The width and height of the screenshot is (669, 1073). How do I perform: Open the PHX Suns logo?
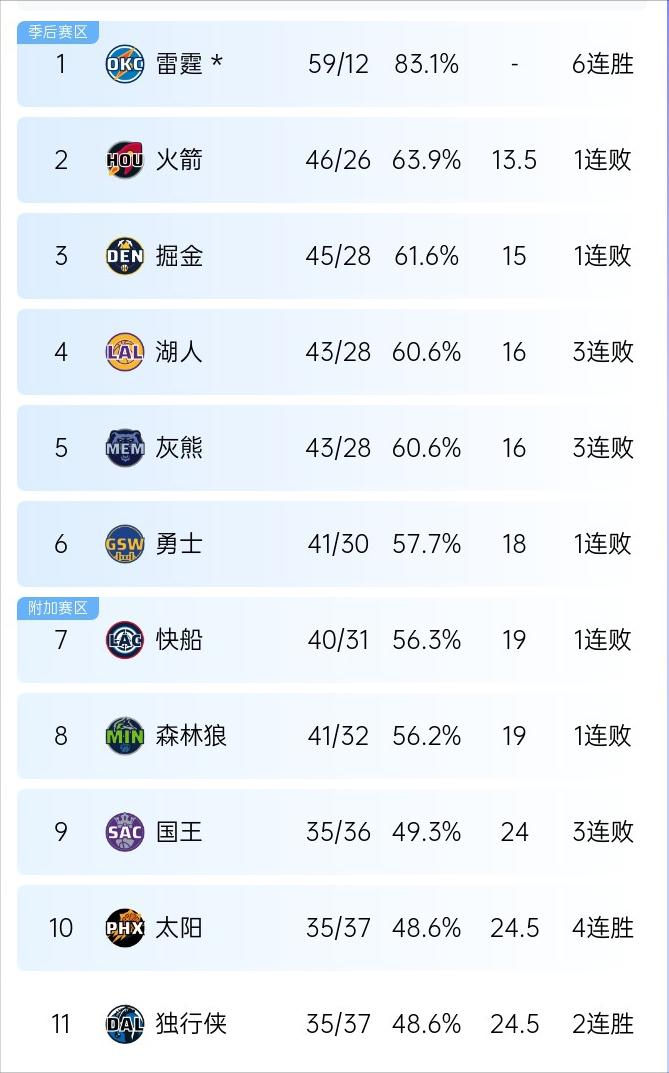tap(125, 928)
